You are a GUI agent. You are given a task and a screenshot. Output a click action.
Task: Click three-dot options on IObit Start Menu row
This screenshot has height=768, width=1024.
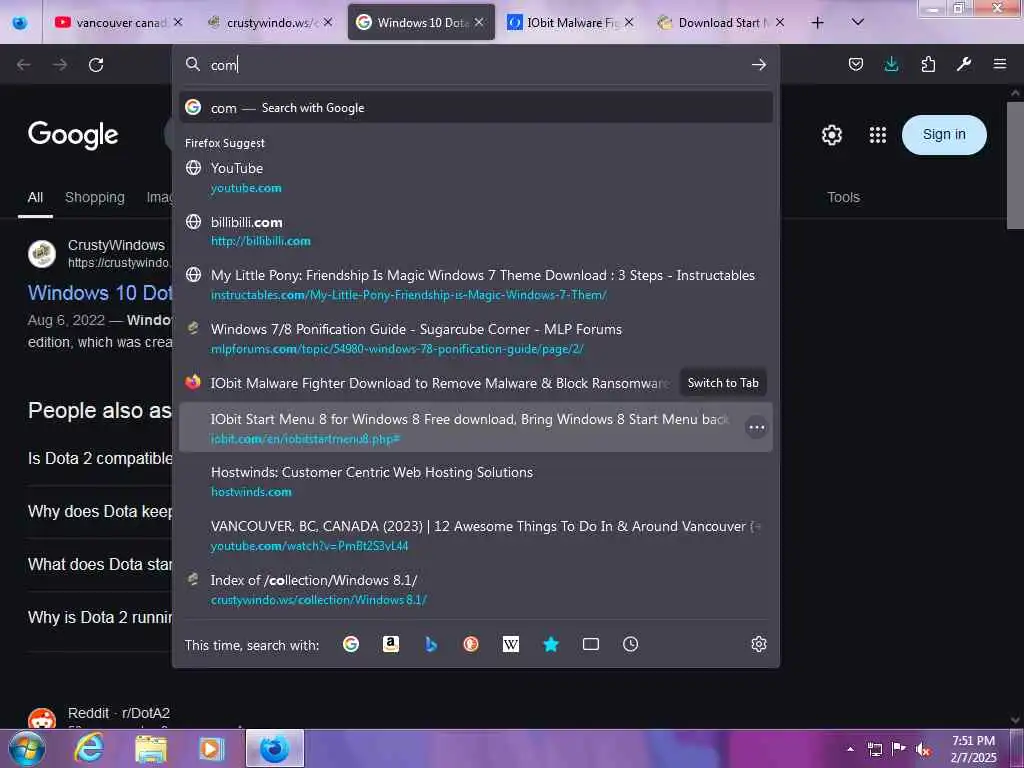(x=756, y=427)
